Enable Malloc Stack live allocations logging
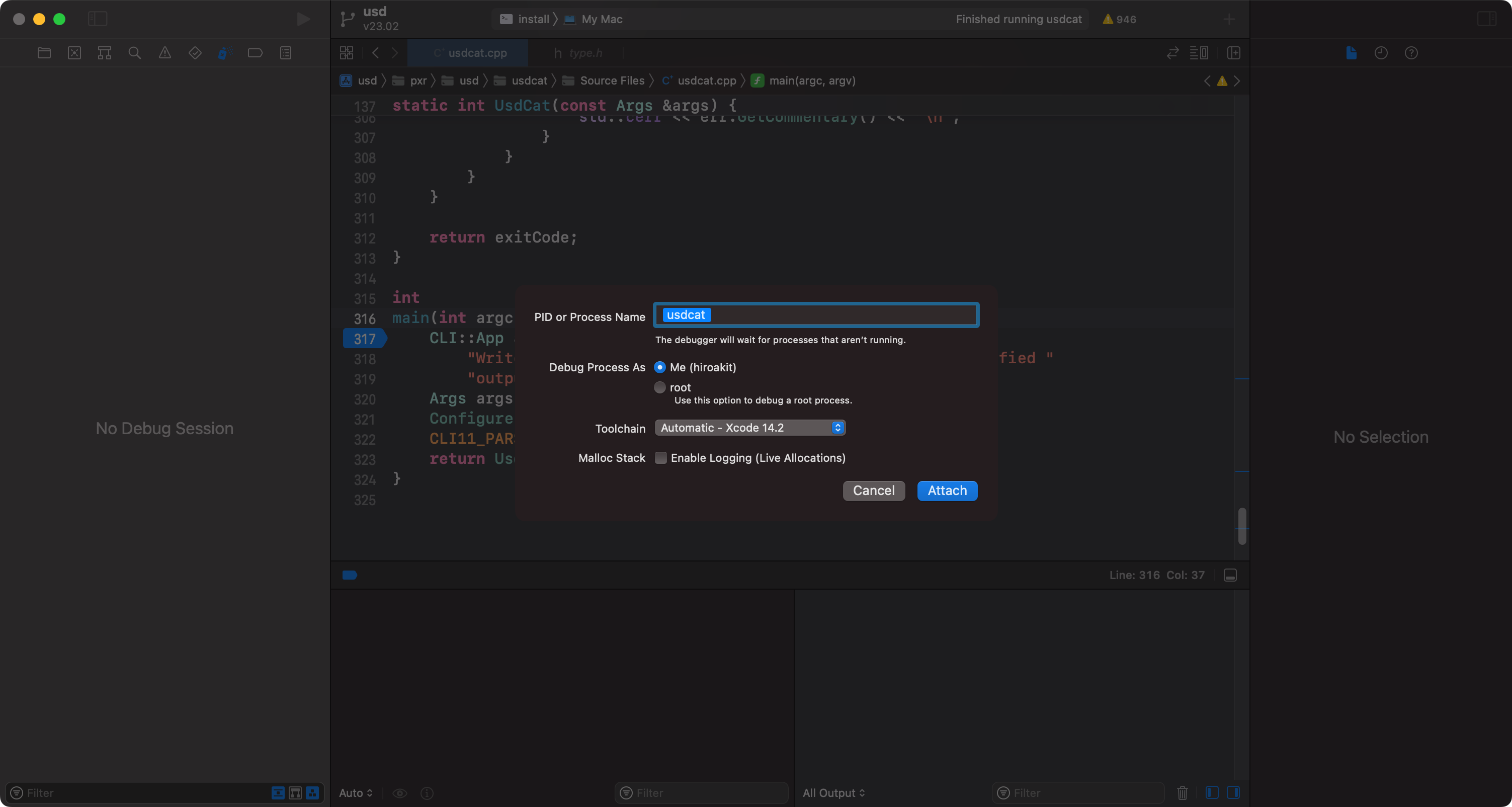Image resolution: width=1512 pixels, height=807 pixels. coord(661,458)
